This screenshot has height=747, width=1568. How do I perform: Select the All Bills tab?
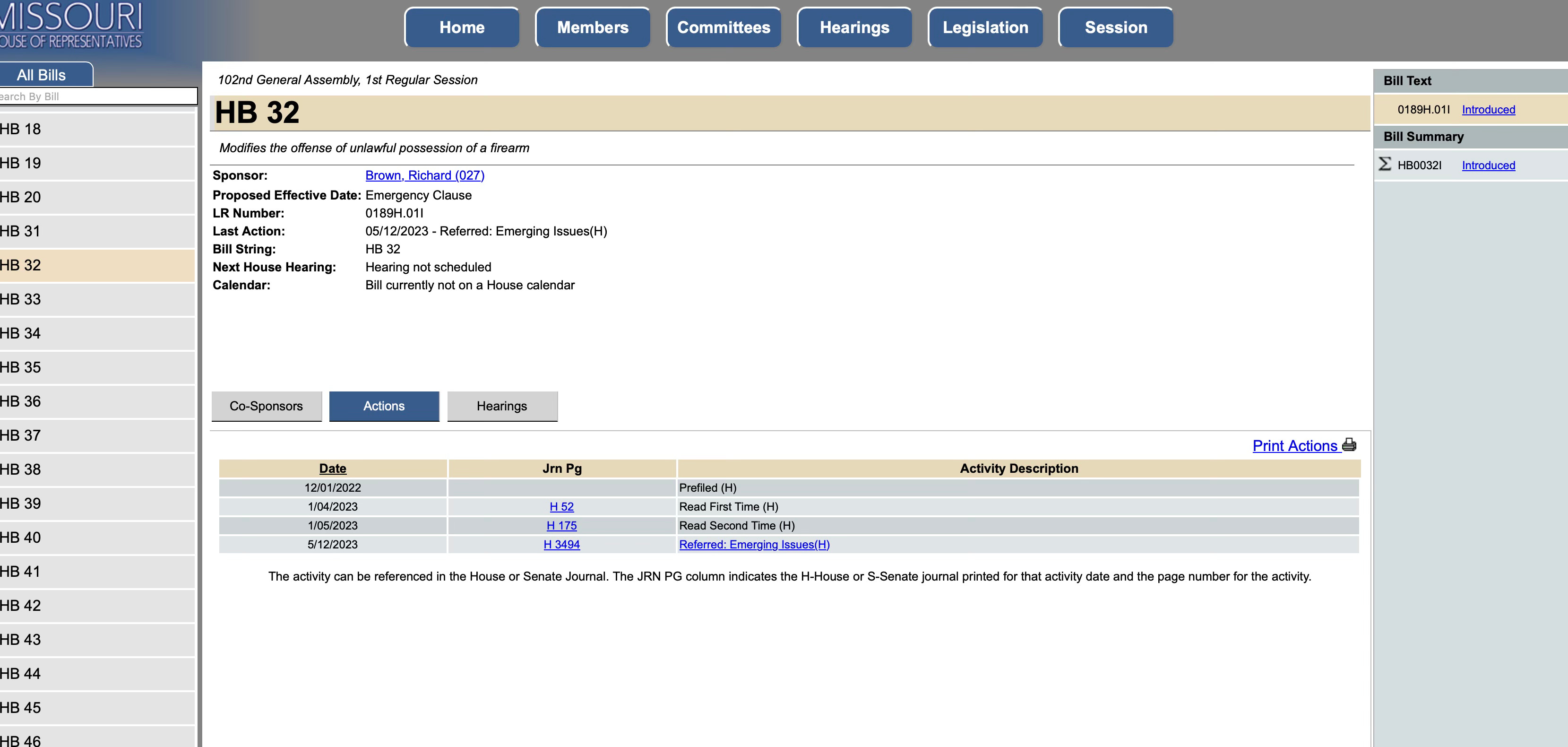46,75
